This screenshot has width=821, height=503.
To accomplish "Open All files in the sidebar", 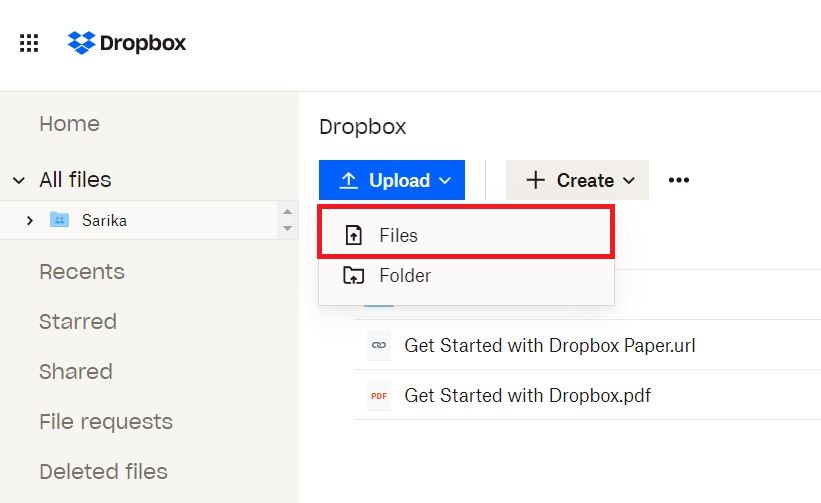I will (75, 180).
